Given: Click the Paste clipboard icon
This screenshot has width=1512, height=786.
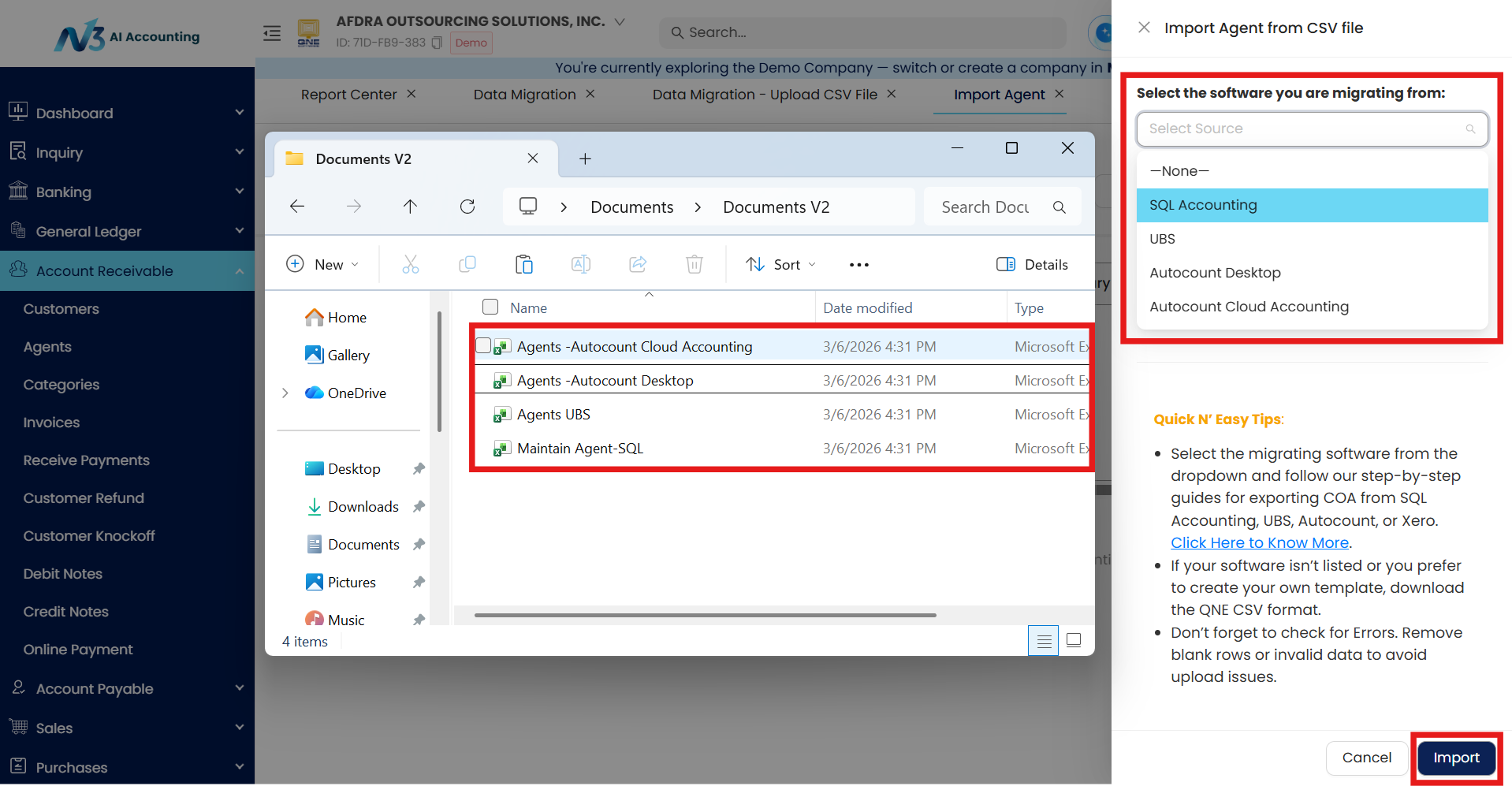Looking at the screenshot, I should [524, 264].
